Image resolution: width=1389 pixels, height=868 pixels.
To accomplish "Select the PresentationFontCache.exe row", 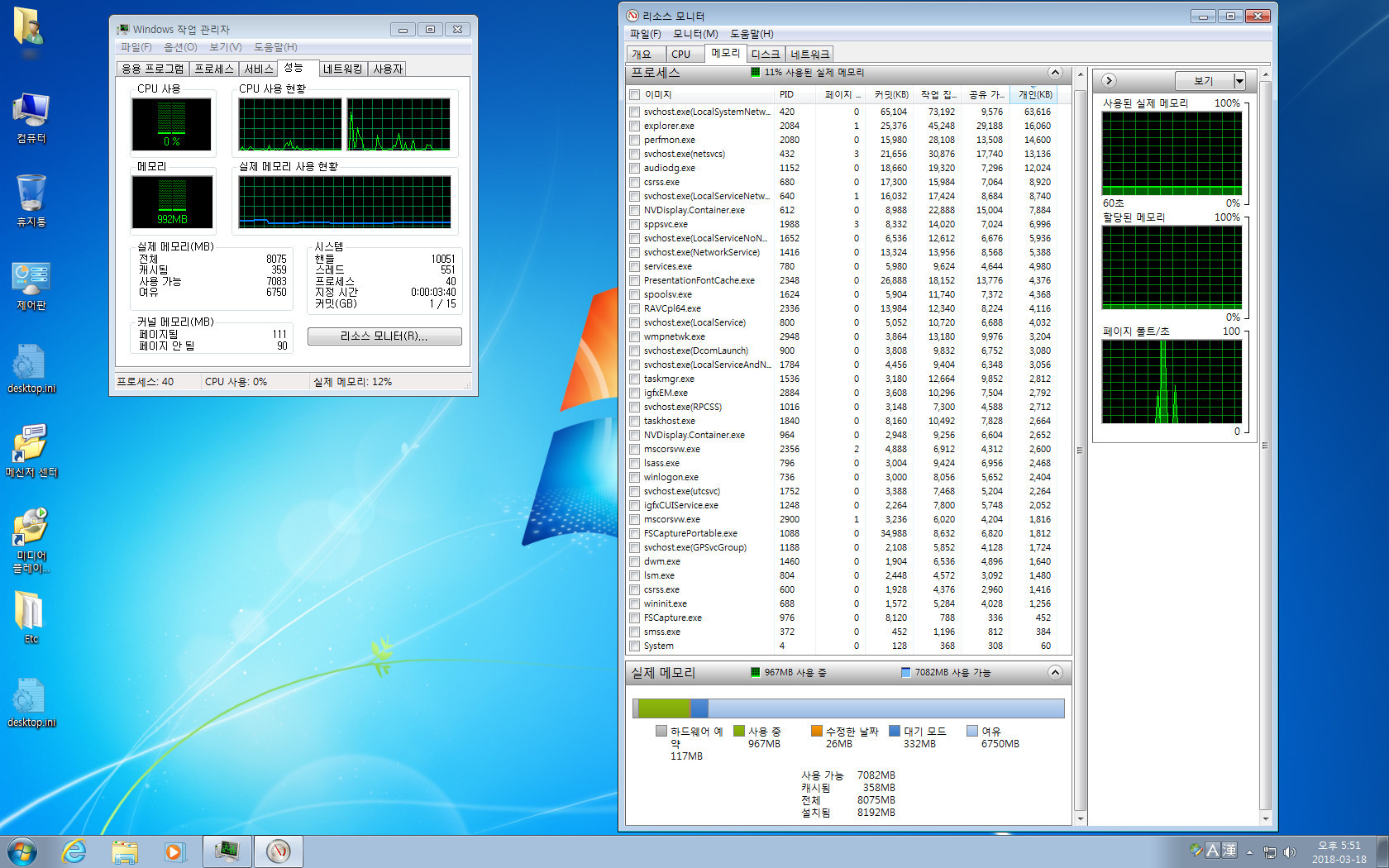I will (x=843, y=280).
